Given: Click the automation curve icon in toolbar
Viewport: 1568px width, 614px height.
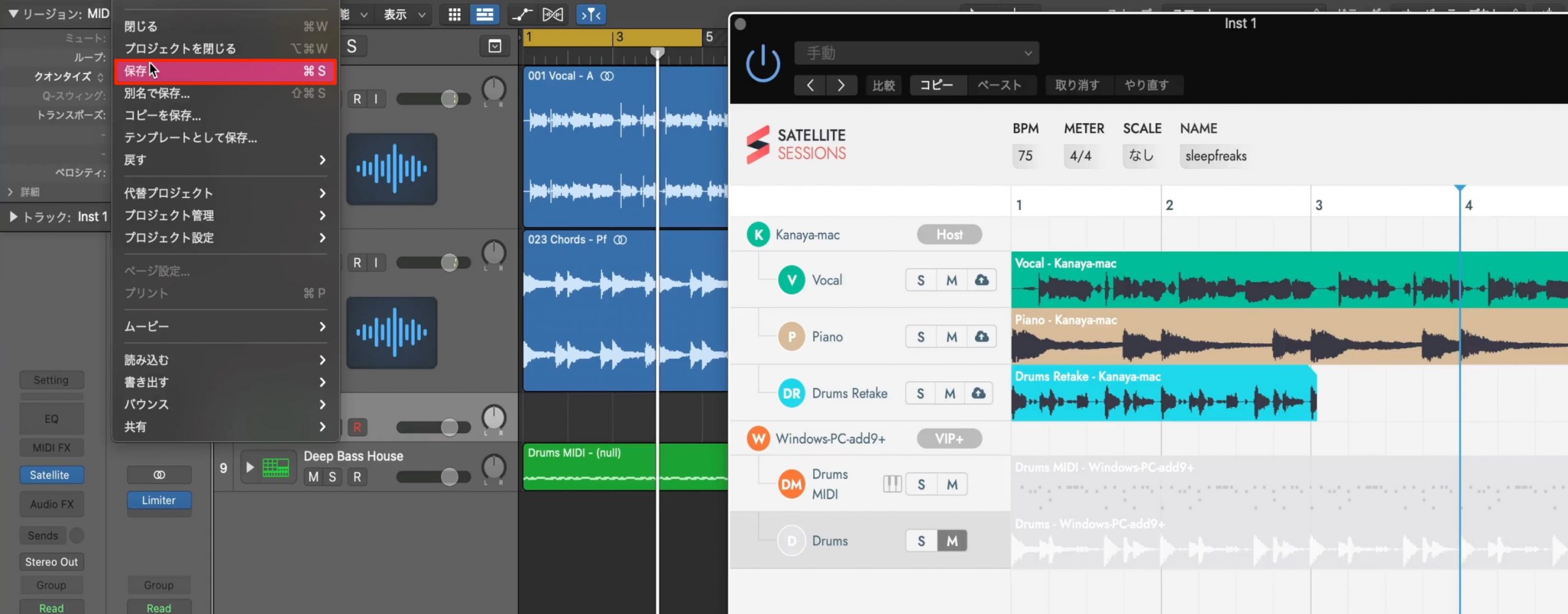Looking at the screenshot, I should [x=522, y=15].
